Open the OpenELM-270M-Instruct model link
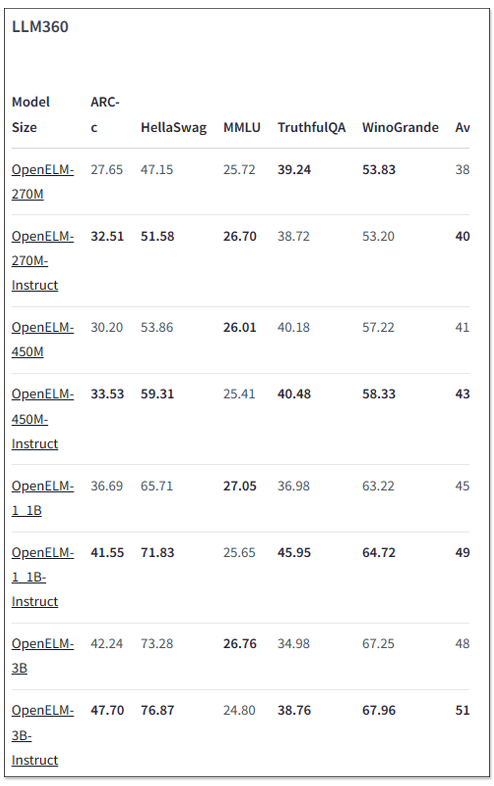 (43, 261)
